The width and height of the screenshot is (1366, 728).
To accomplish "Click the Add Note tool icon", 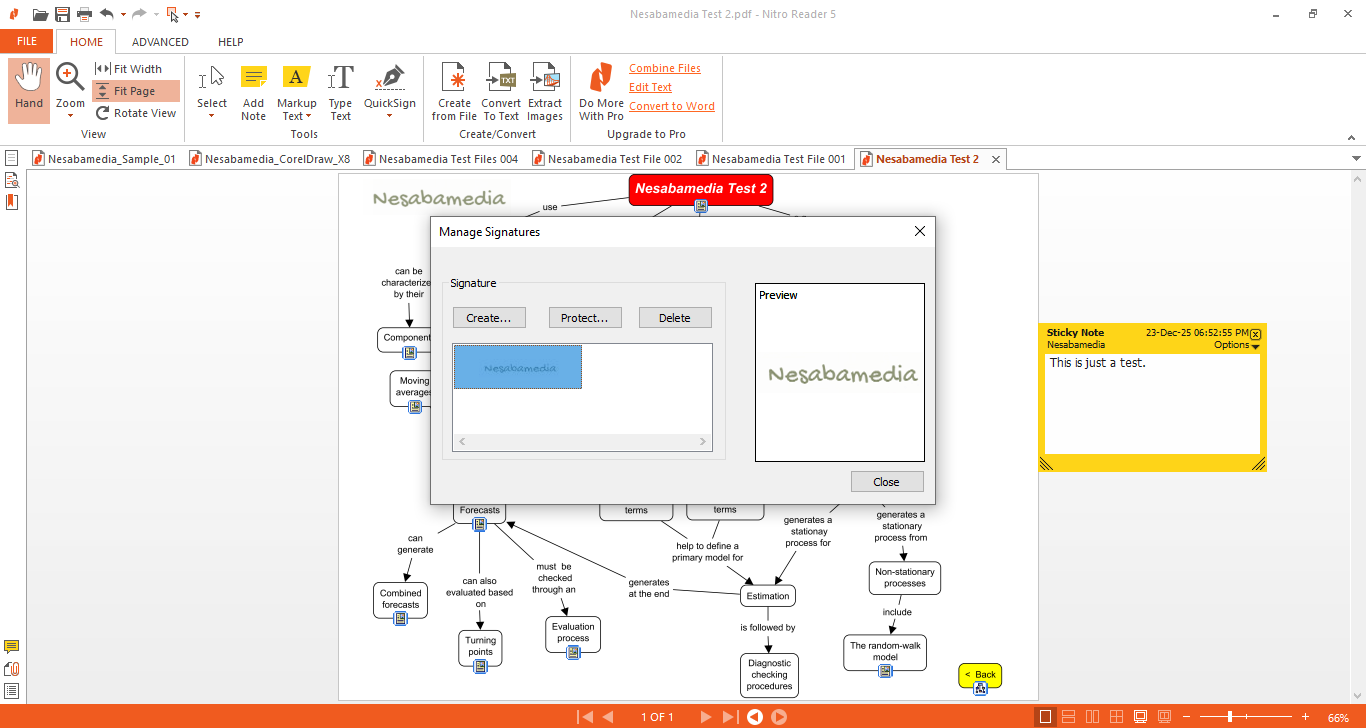I will coord(254,79).
